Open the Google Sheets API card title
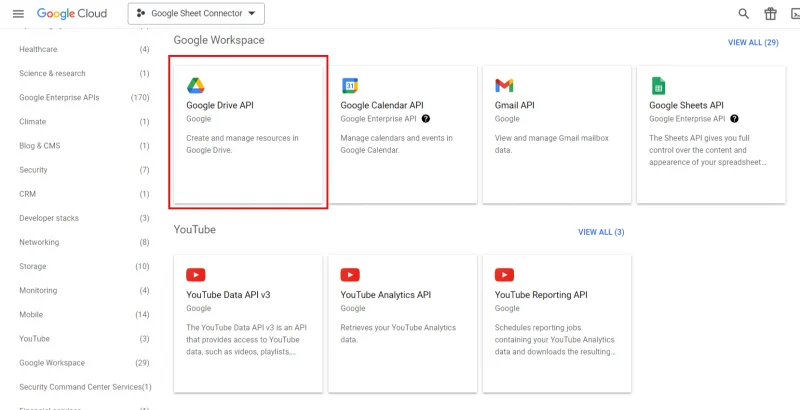Image resolution: width=800 pixels, height=410 pixels. coord(686,106)
